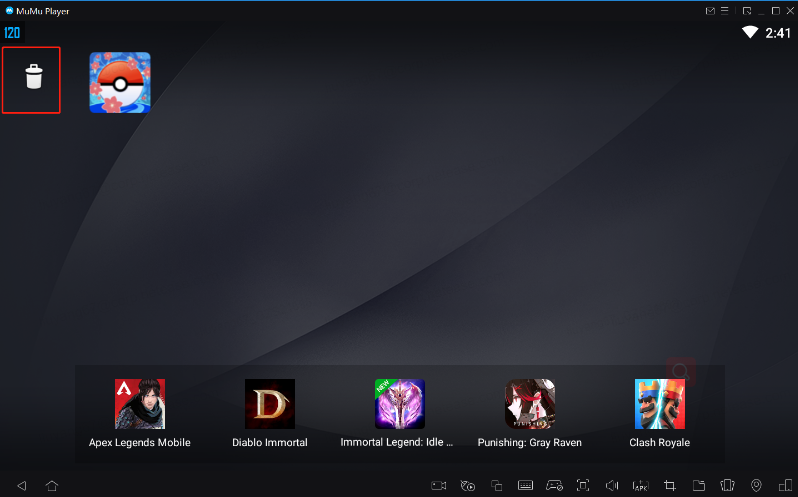Open the hamburger menu in title bar
Viewport: 798px width, 497px height.
pos(725,11)
